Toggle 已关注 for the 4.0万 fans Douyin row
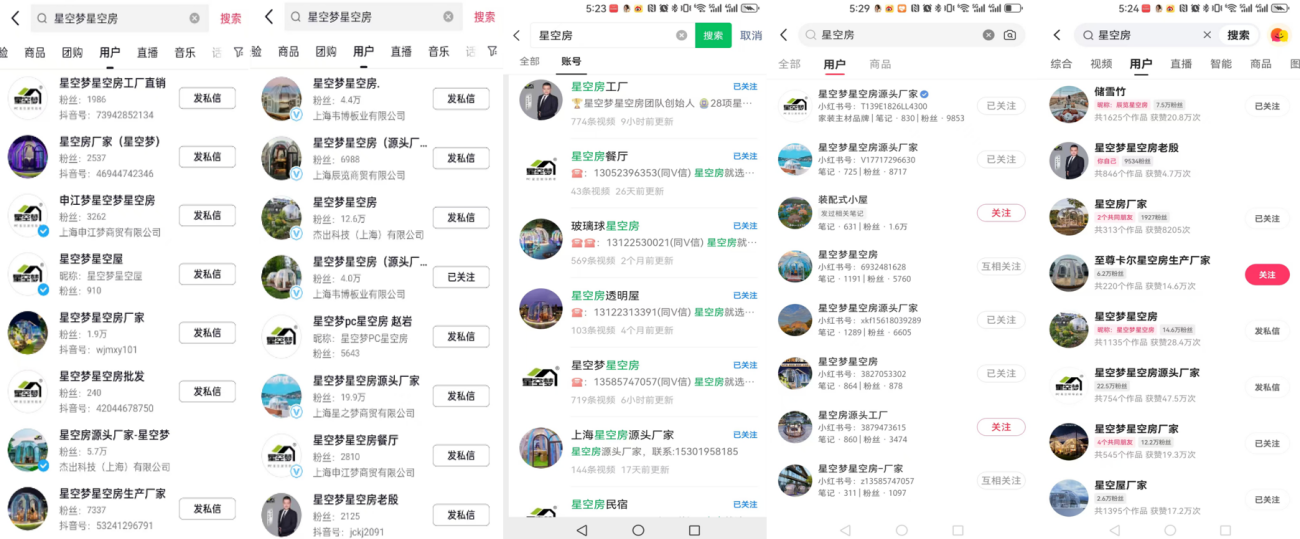 pos(461,277)
